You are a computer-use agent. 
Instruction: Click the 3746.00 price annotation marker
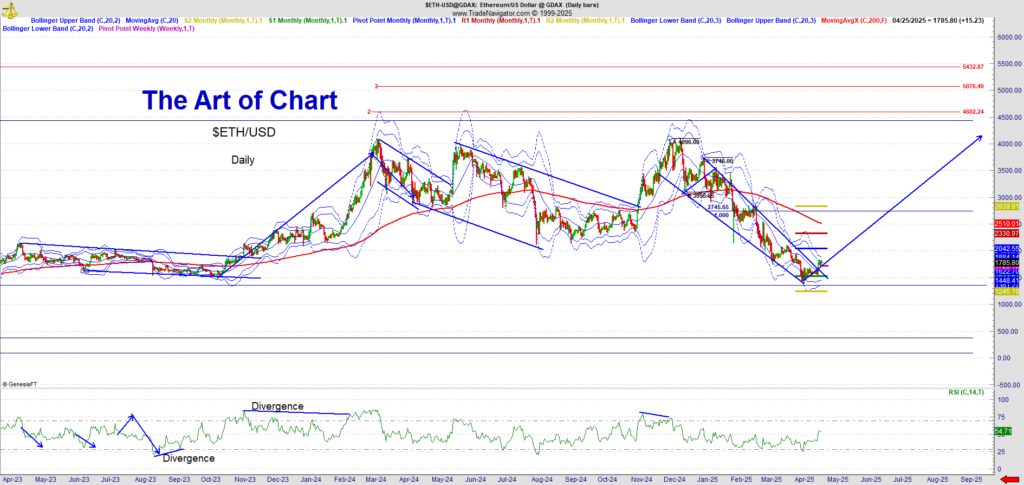(x=719, y=161)
